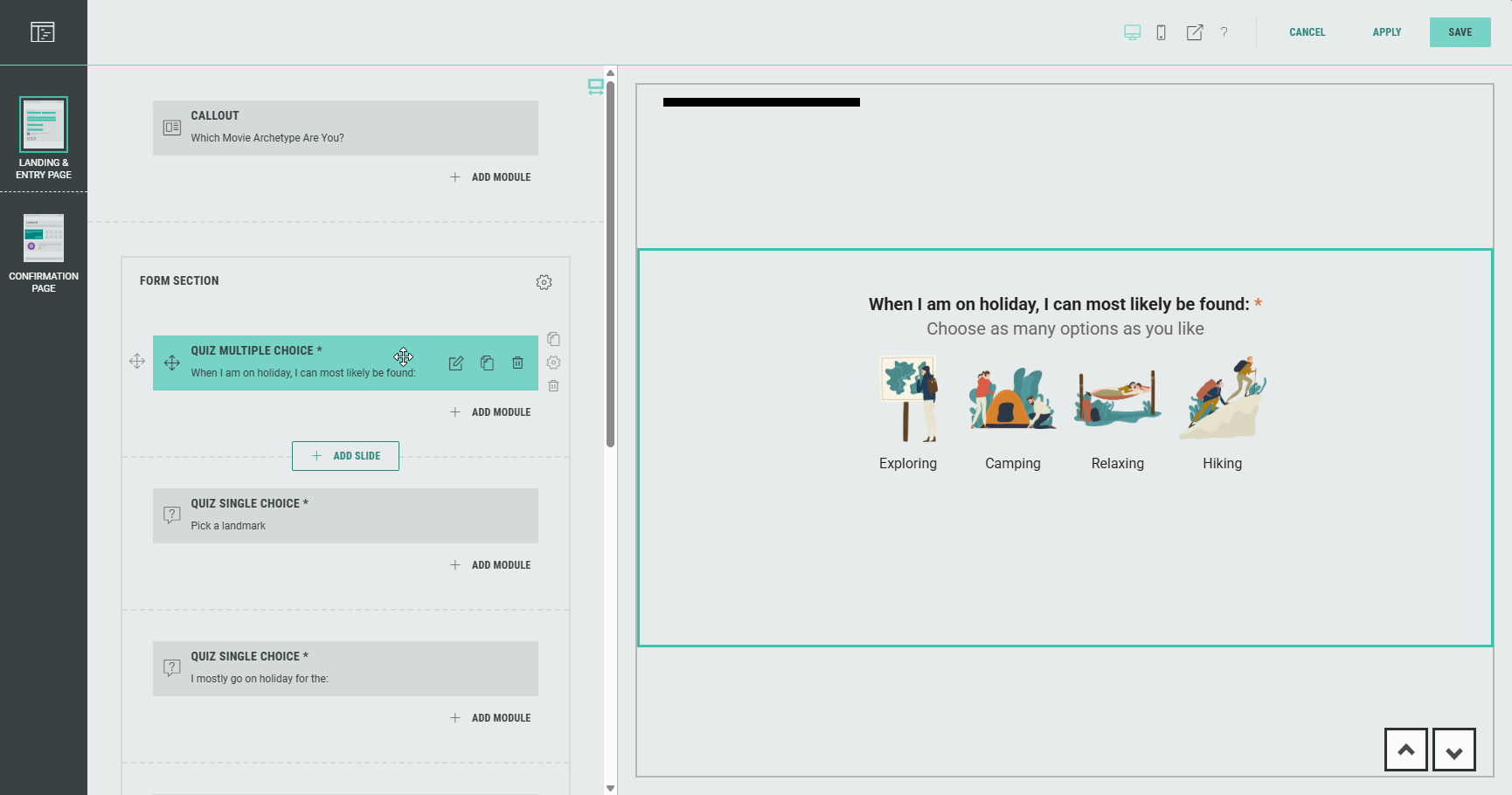Click the Cancel button

point(1307,32)
